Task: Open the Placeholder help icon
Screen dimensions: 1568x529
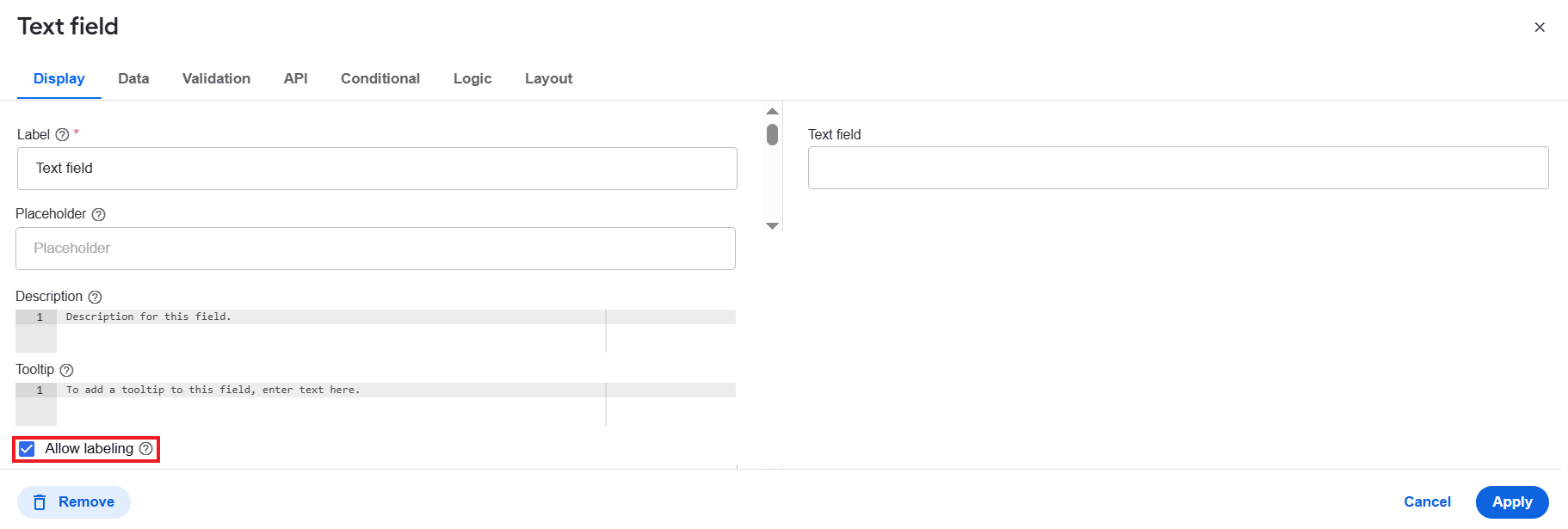Action: 98,214
